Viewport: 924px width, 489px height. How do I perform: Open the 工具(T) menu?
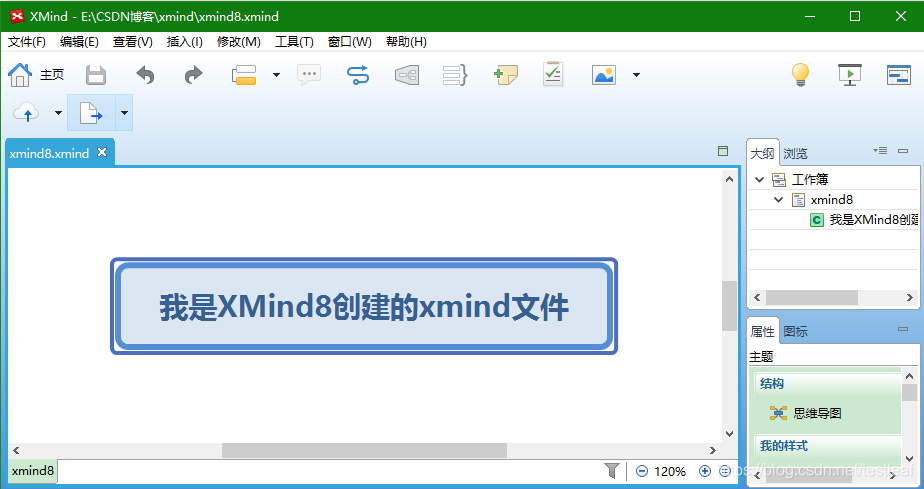coord(294,42)
